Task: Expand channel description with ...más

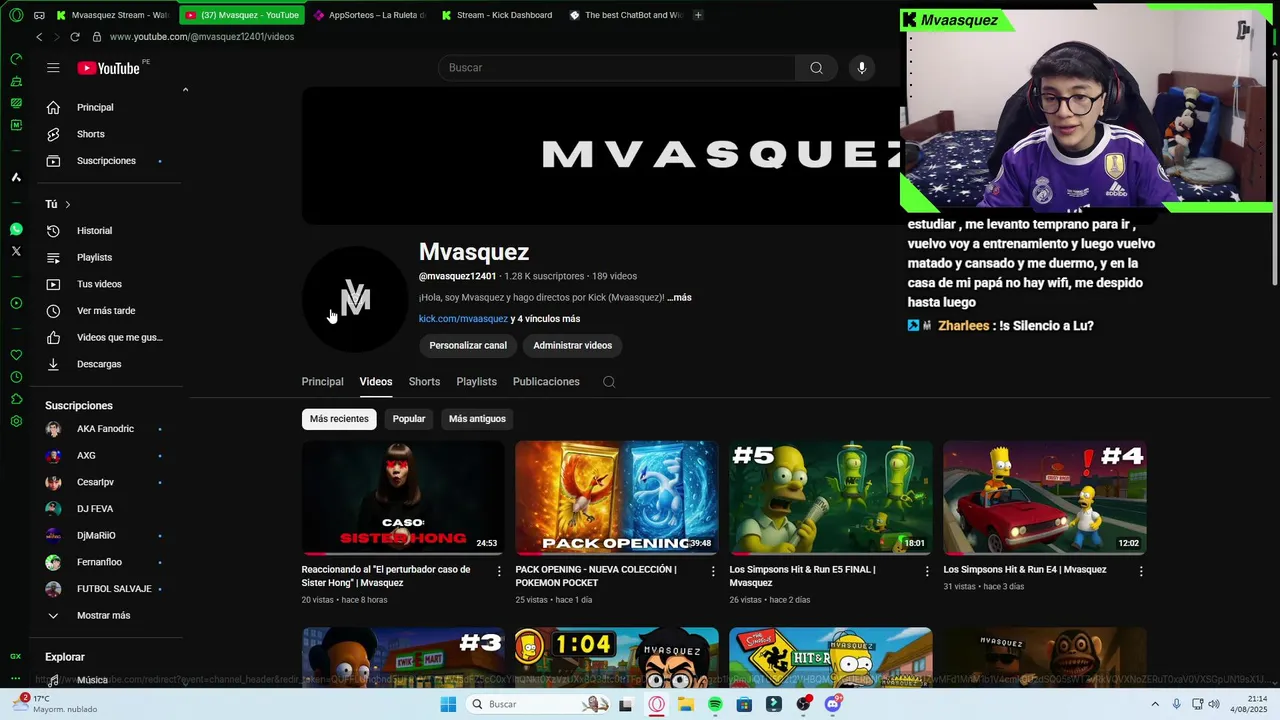Action: tap(679, 297)
